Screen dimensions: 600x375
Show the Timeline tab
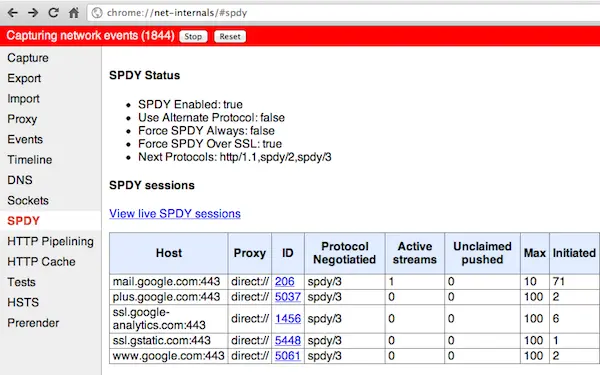30,160
